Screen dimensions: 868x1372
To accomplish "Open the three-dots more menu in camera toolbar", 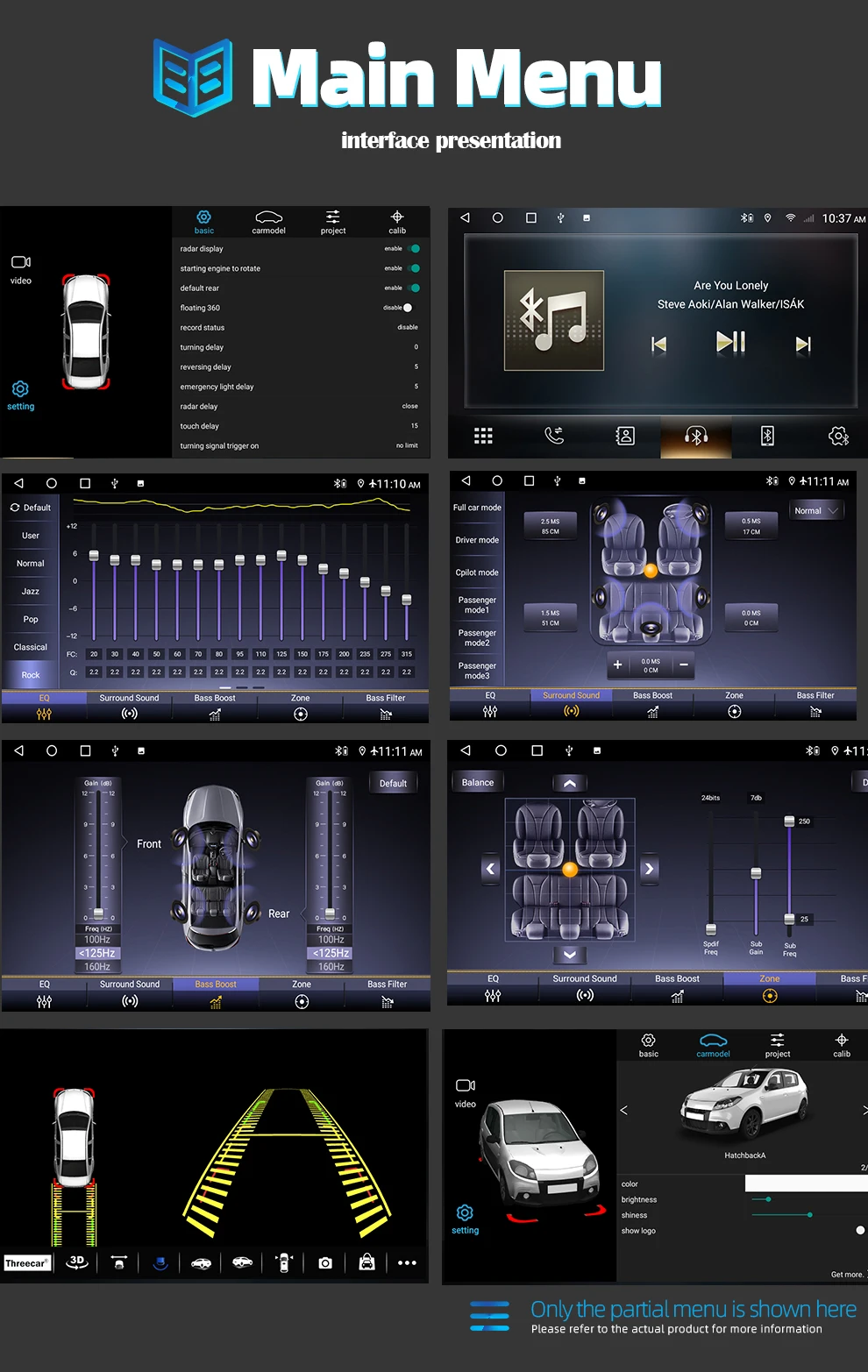I will (x=407, y=1263).
